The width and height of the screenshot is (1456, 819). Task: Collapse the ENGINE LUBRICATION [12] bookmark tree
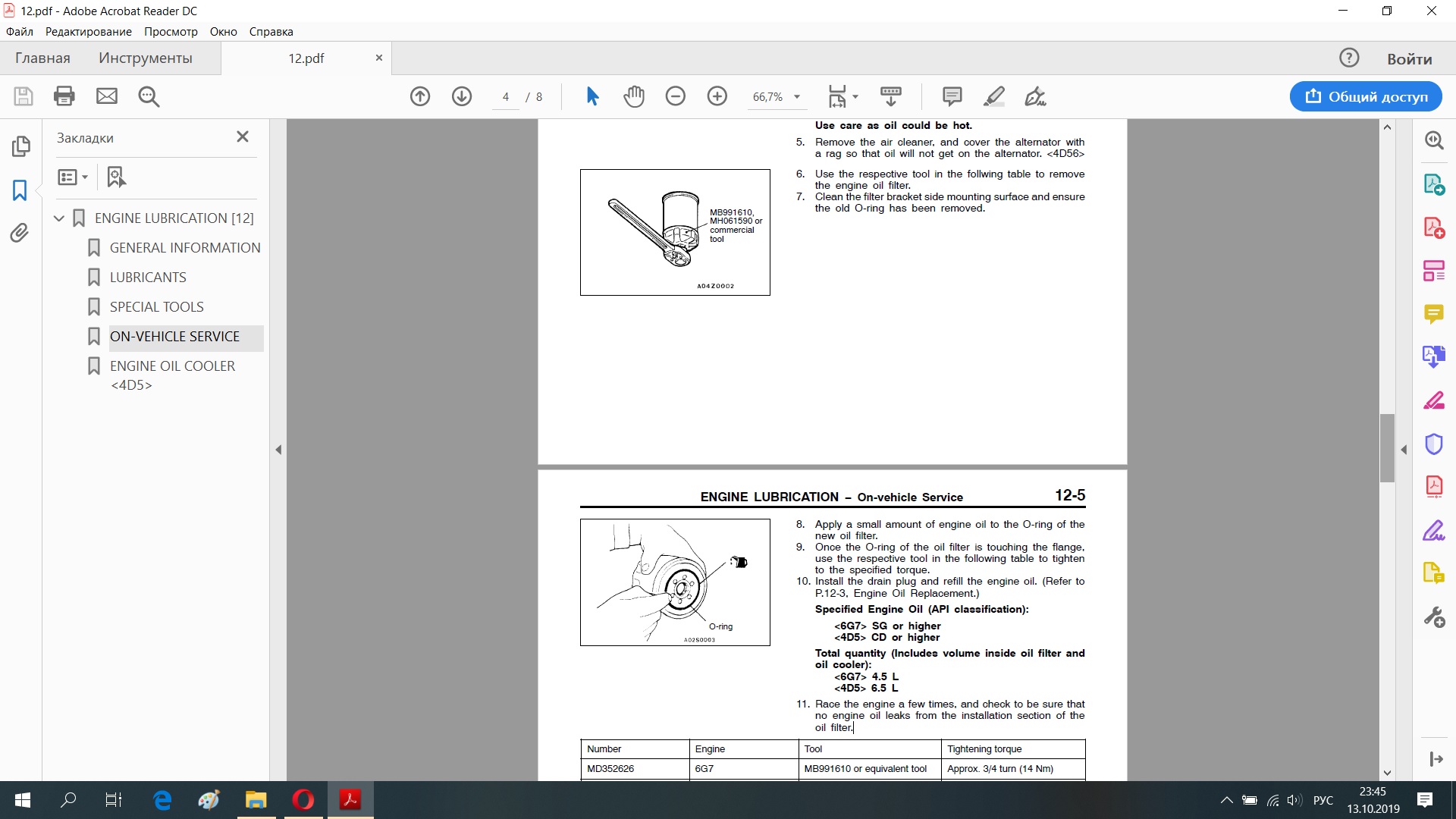[x=59, y=218]
